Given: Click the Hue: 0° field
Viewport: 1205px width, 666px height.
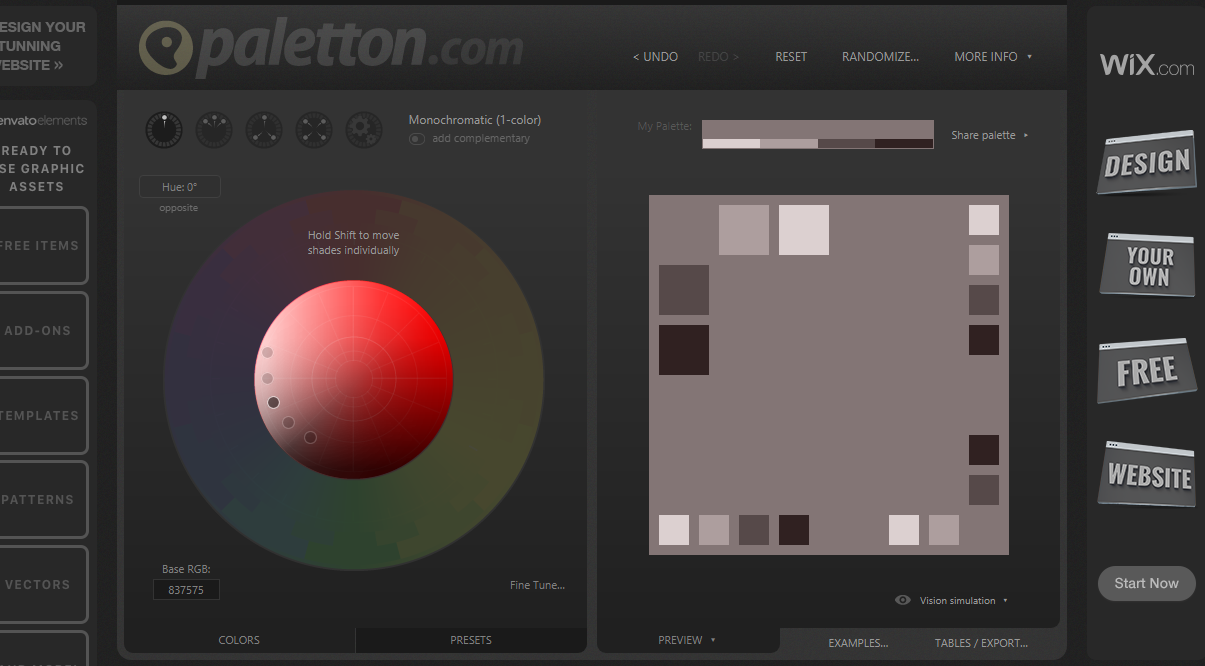Looking at the screenshot, I should coord(180,187).
